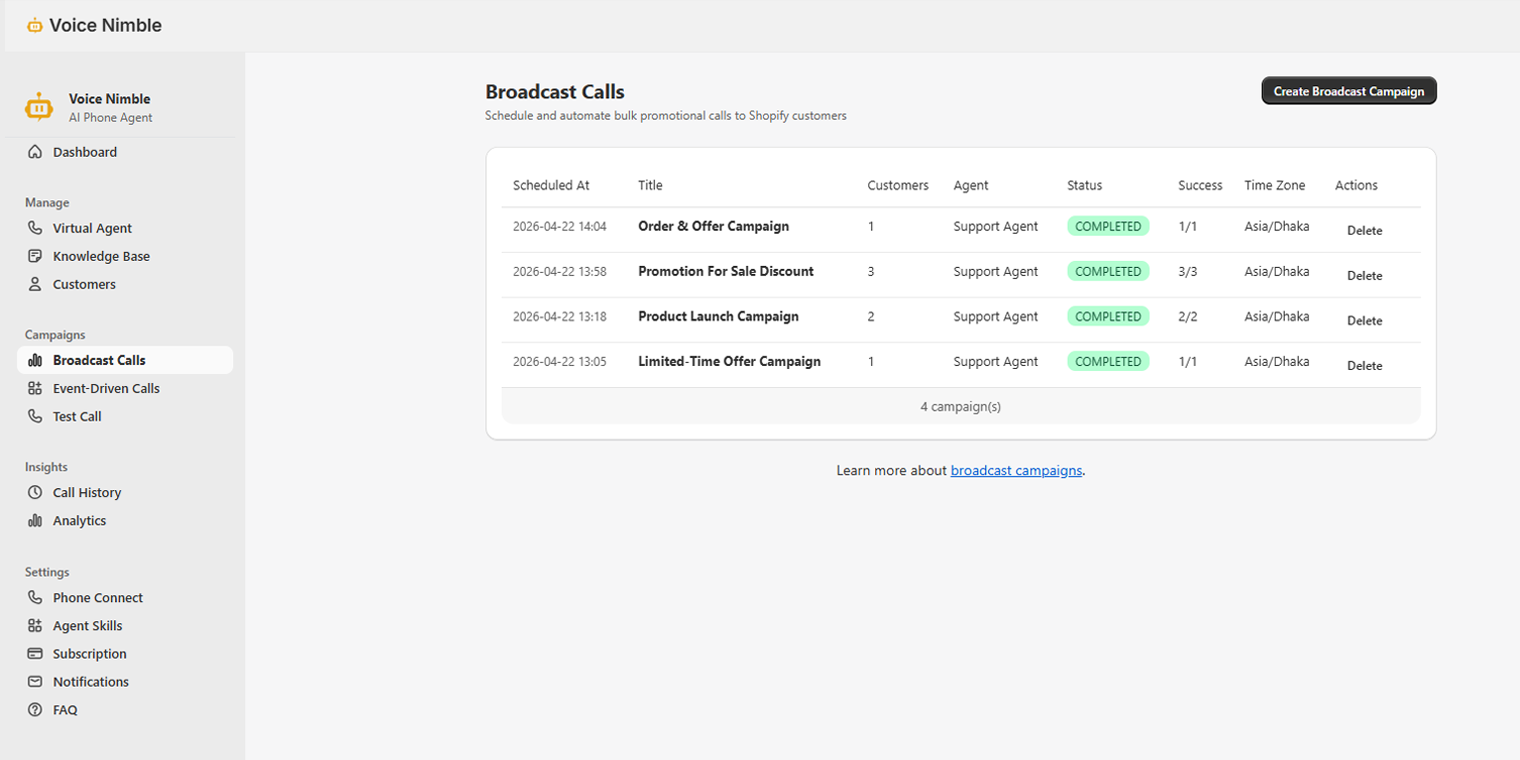Click the sidebar Voice Nimble robot avatar
This screenshot has height=760, width=1520.
click(39, 107)
